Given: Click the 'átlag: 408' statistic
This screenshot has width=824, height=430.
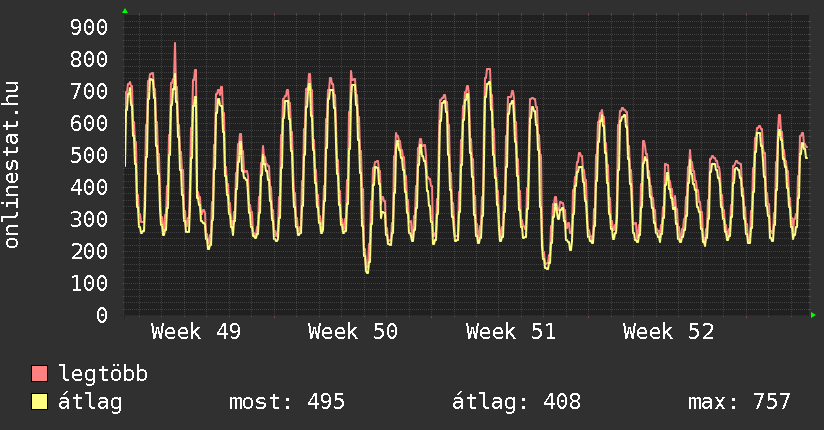Looking at the screenshot, I should (516, 402).
